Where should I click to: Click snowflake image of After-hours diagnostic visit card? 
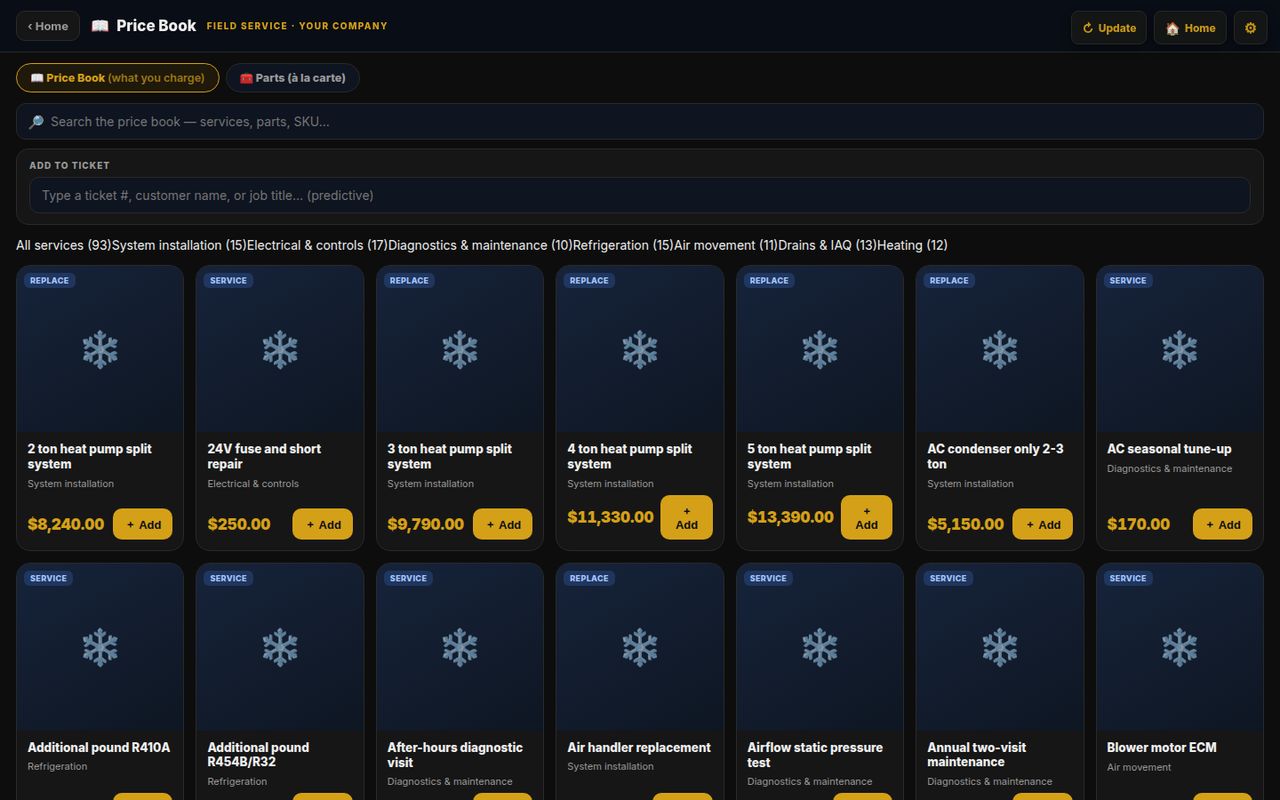pos(460,647)
